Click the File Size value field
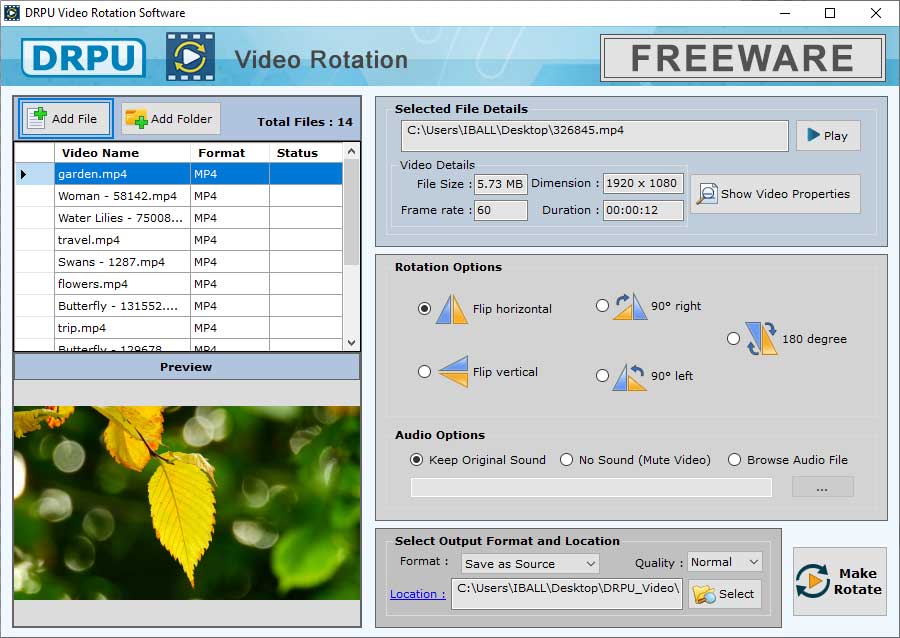The image size is (900, 638). click(x=501, y=184)
